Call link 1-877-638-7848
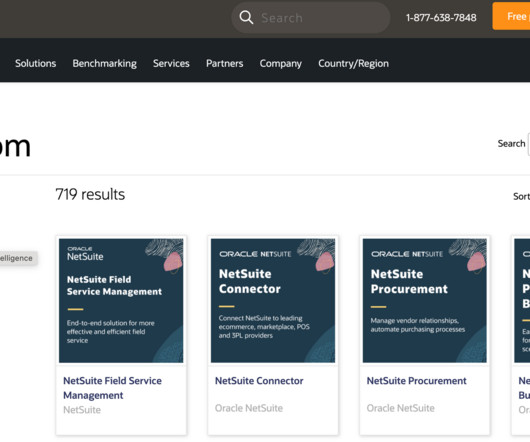This screenshot has width=530, height=442. tap(441, 18)
